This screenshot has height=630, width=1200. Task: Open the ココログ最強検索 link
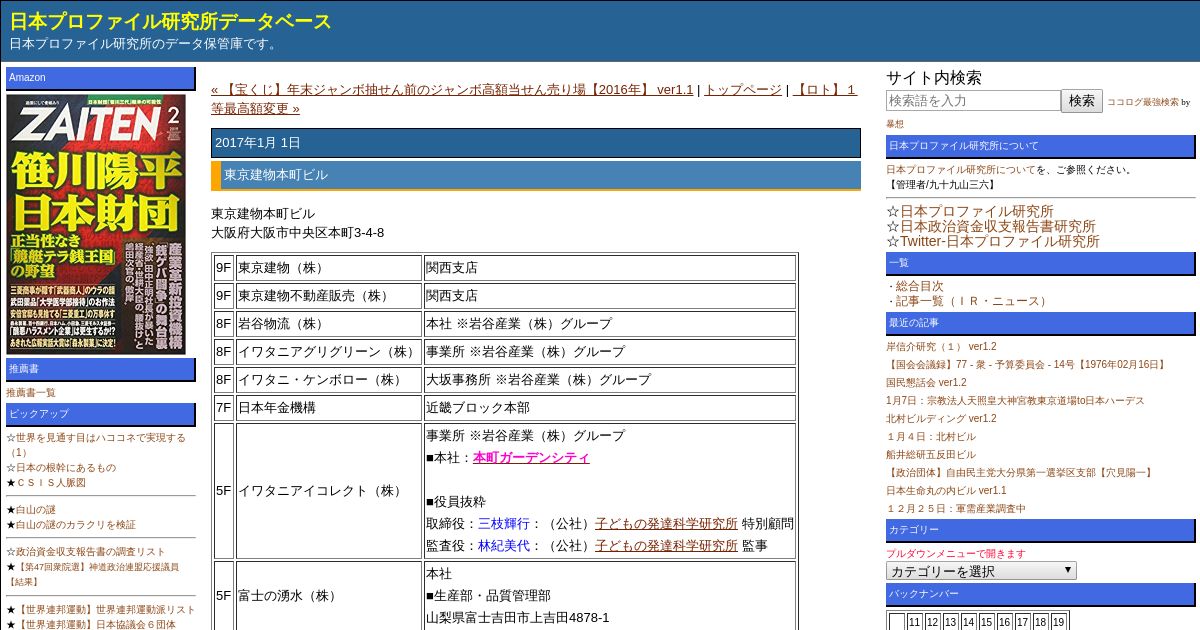(1142, 102)
